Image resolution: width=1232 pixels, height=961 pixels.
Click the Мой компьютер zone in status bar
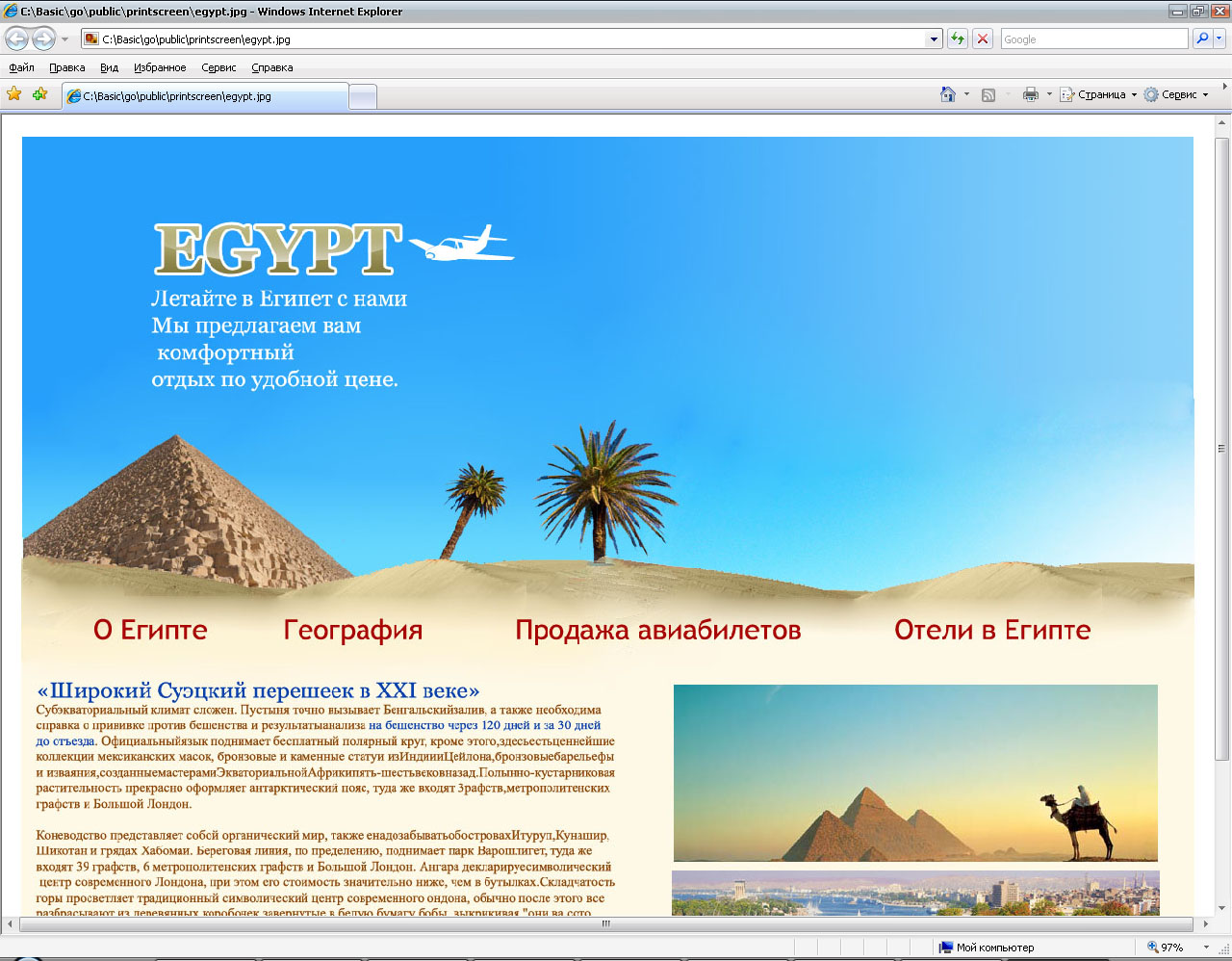click(987, 948)
